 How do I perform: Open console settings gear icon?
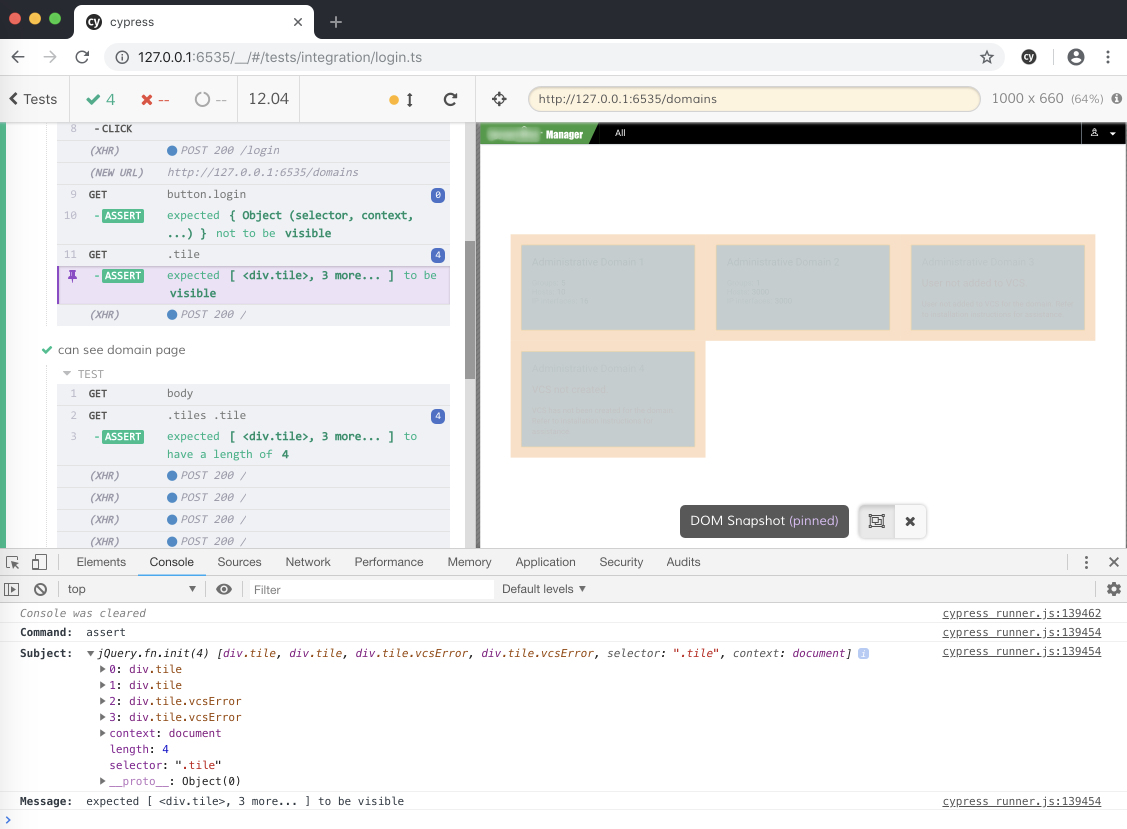point(1113,590)
